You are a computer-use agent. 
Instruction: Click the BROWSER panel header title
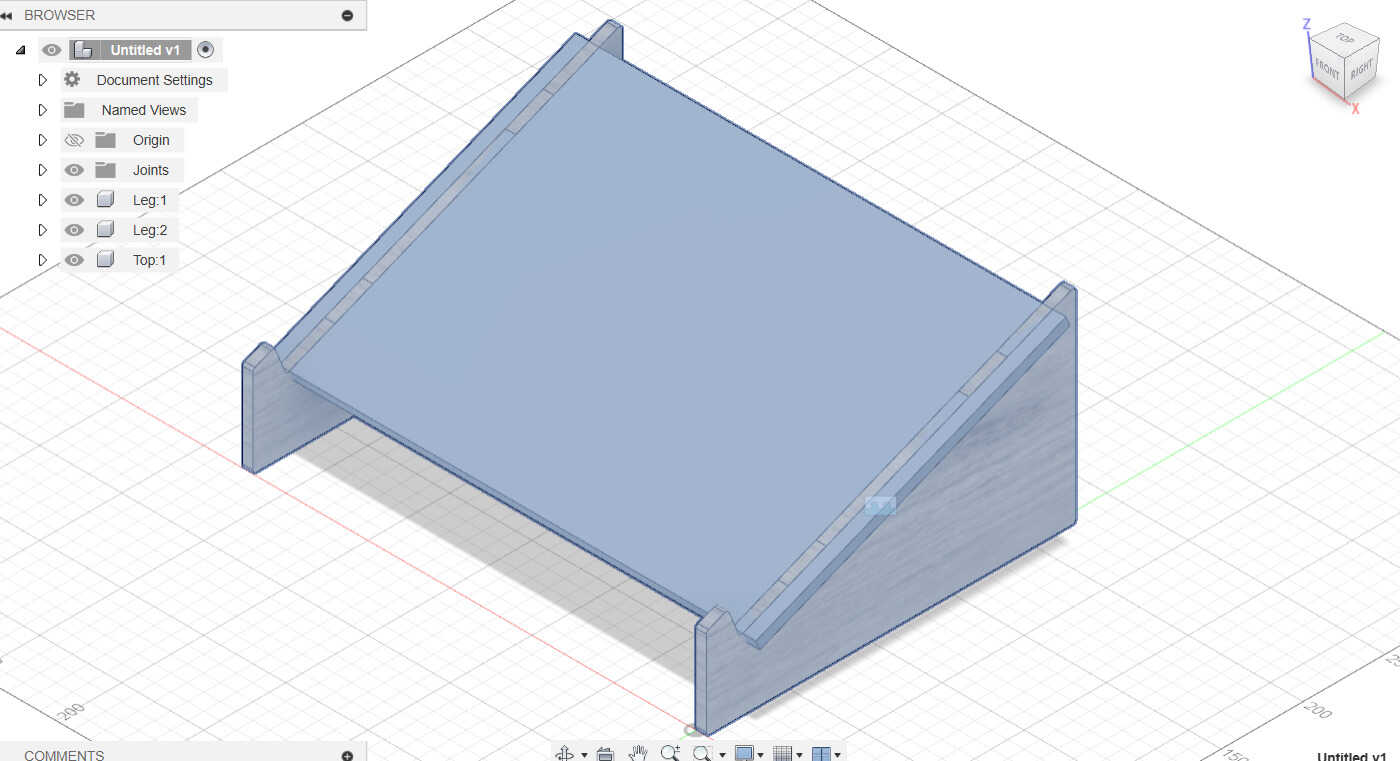pyautogui.click(x=60, y=15)
